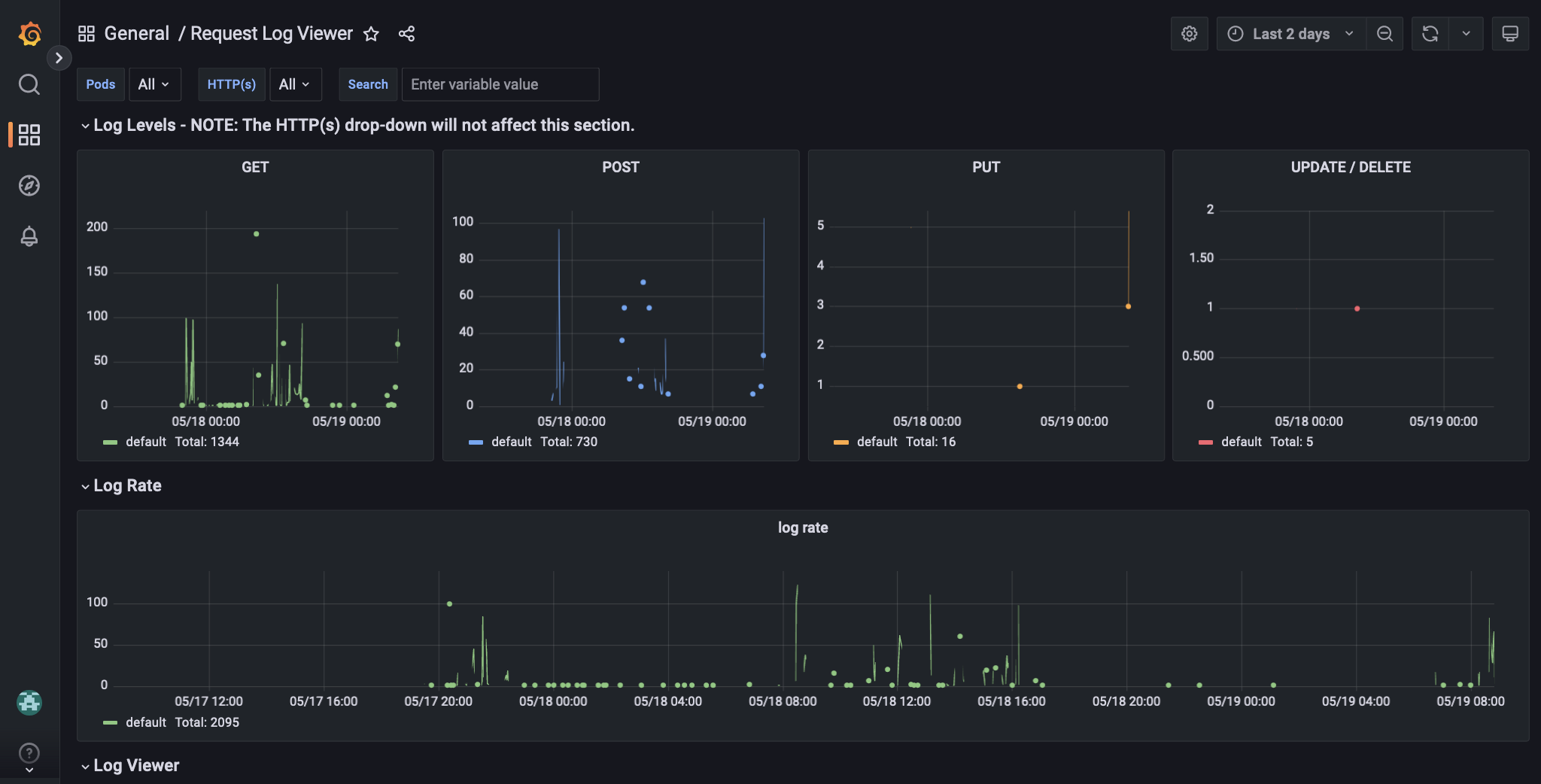Open Grafana home via the logo
The width and height of the screenshot is (1541, 784).
pos(29,33)
